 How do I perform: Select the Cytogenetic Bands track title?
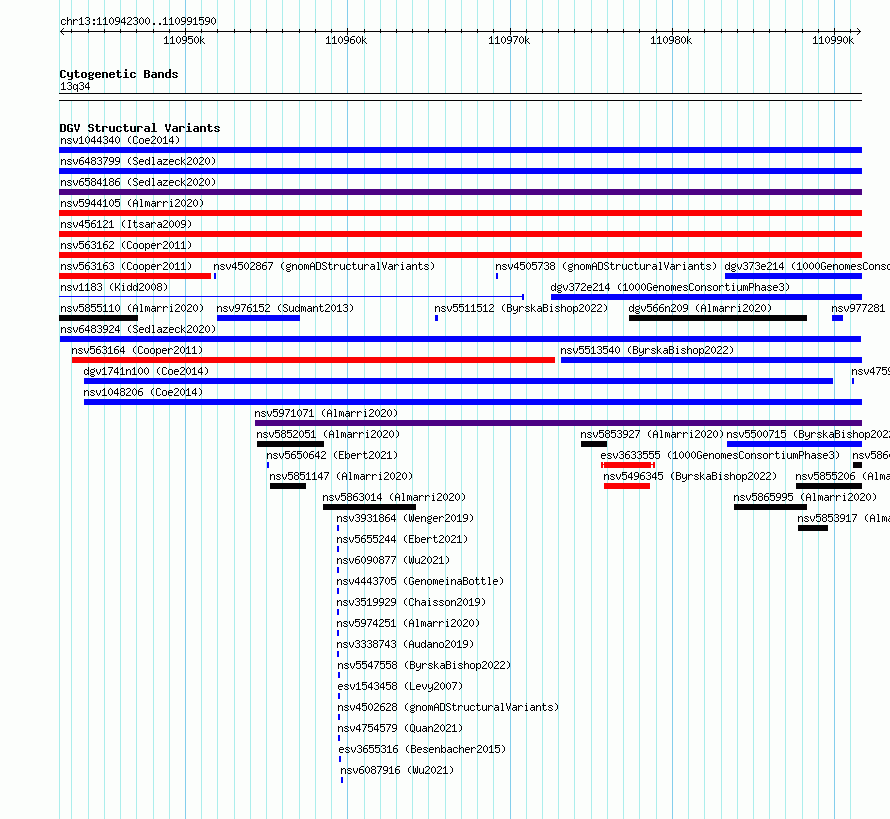(x=119, y=74)
